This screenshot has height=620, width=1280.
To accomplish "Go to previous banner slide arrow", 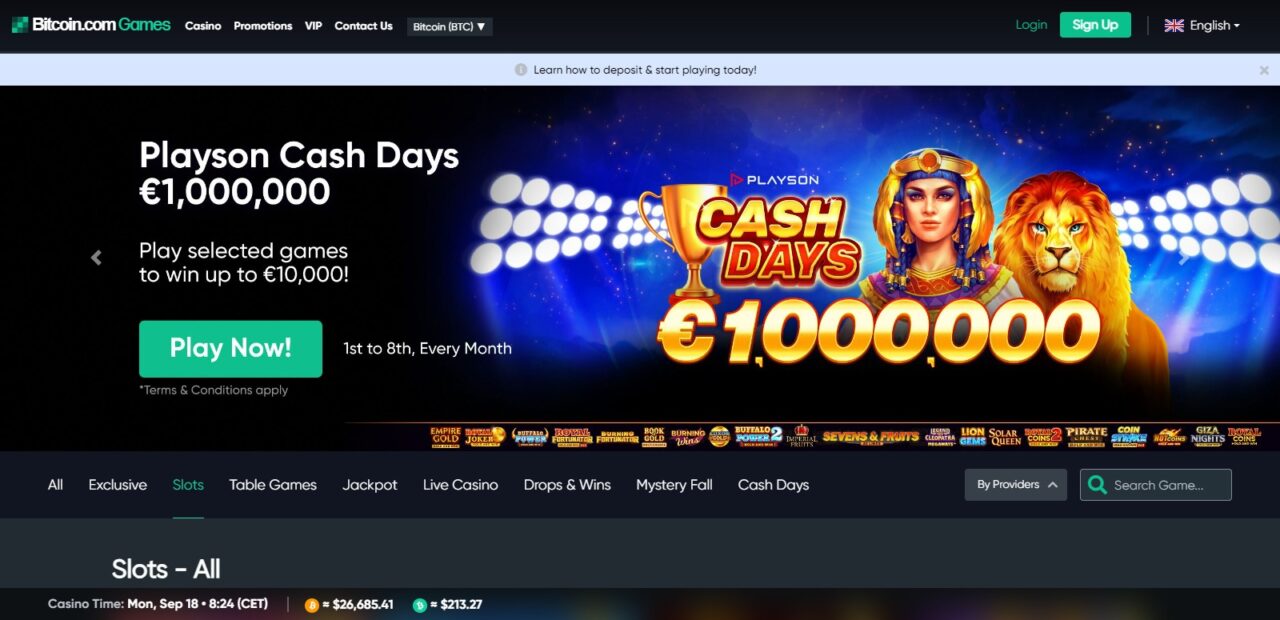I will pyautogui.click(x=96, y=258).
